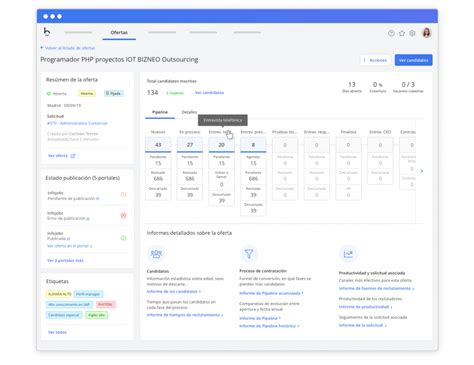Go back via Volver al listado de ofertas
Viewport: 474px width, 365px height.
68,48
